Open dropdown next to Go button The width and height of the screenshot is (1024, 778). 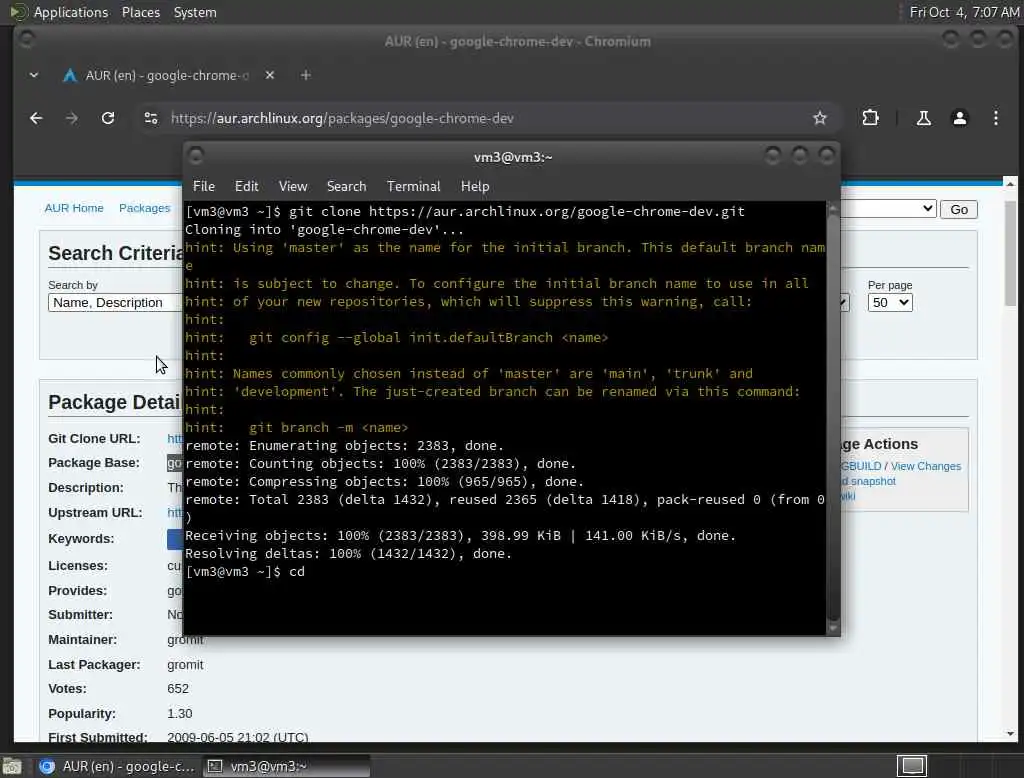tap(888, 209)
